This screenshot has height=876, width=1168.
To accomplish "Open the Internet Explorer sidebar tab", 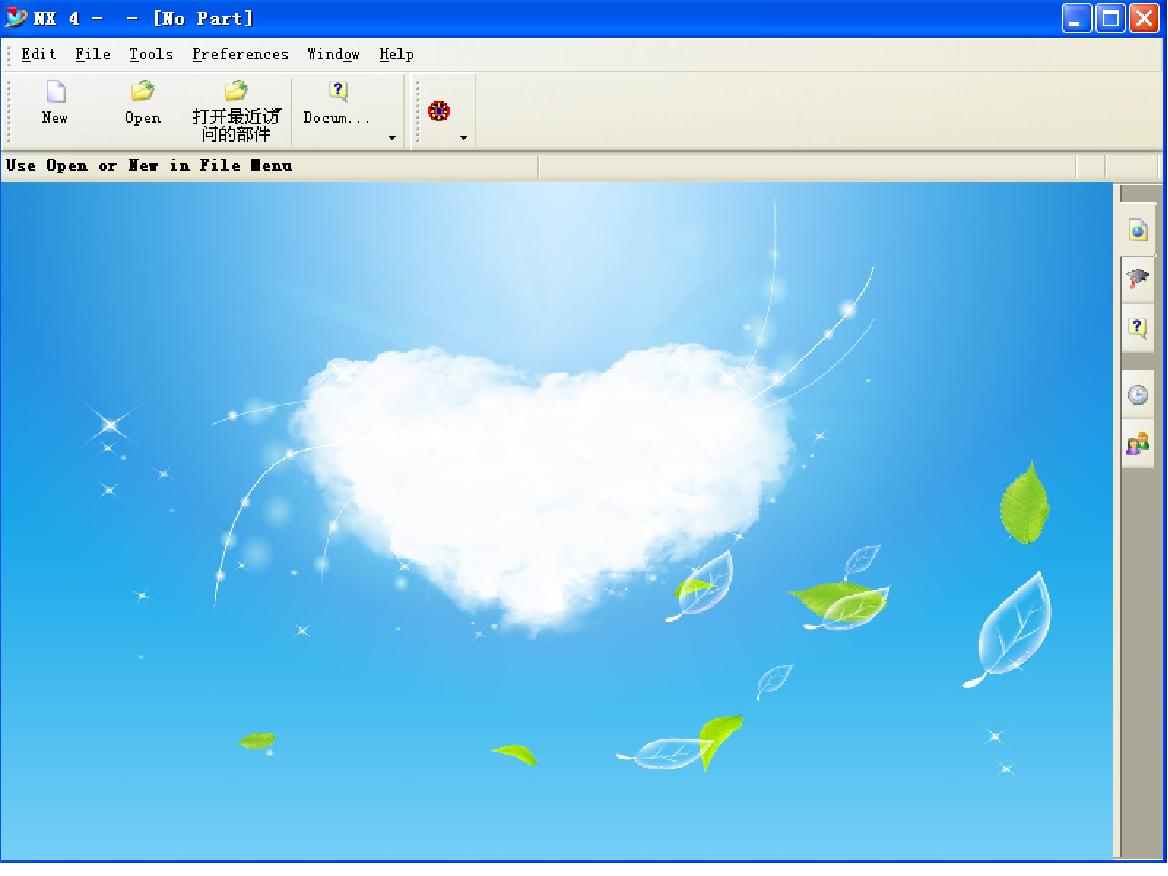I will coord(1137,230).
